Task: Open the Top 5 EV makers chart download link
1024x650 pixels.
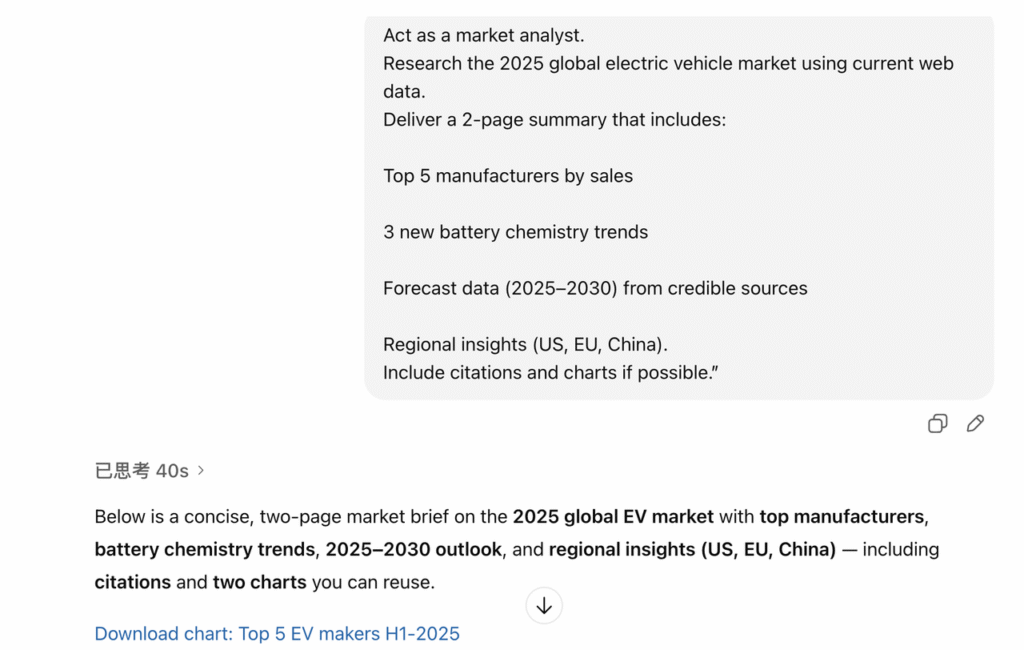Action: click(x=277, y=634)
